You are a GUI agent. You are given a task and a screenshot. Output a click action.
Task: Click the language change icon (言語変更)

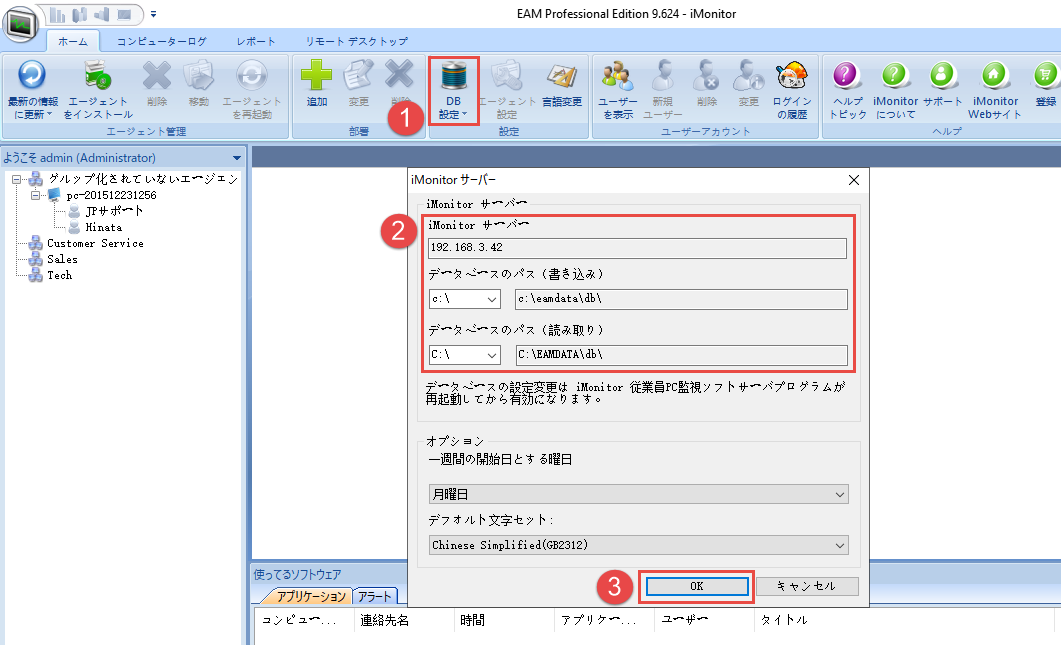562,75
